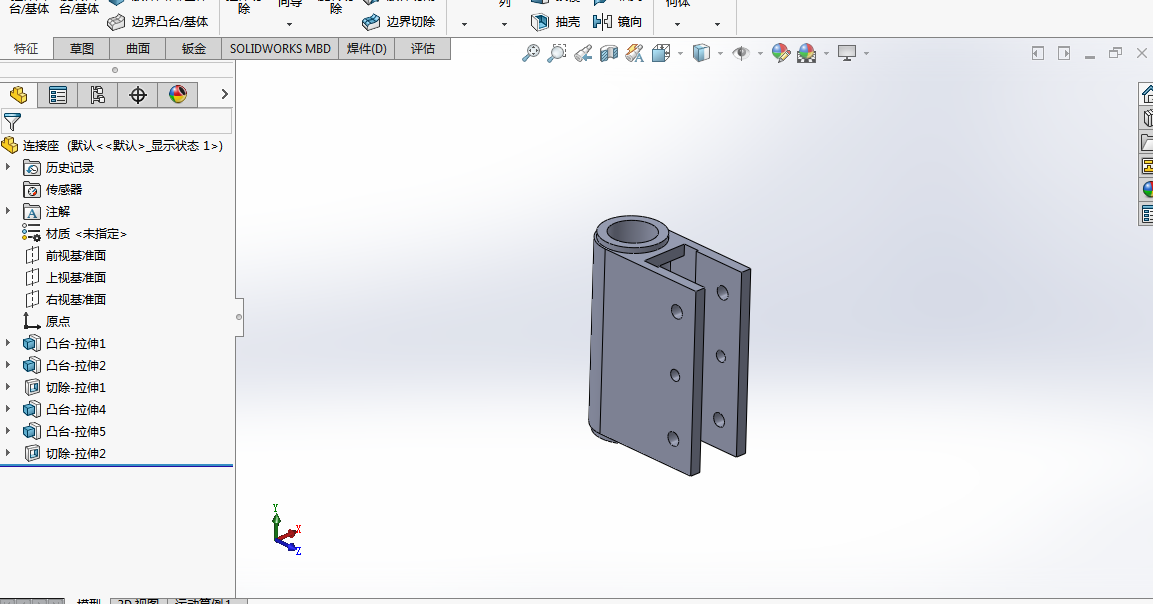The width and height of the screenshot is (1153, 604).
Task: Open Custom Properties task pane icon
Action: pos(1146,214)
